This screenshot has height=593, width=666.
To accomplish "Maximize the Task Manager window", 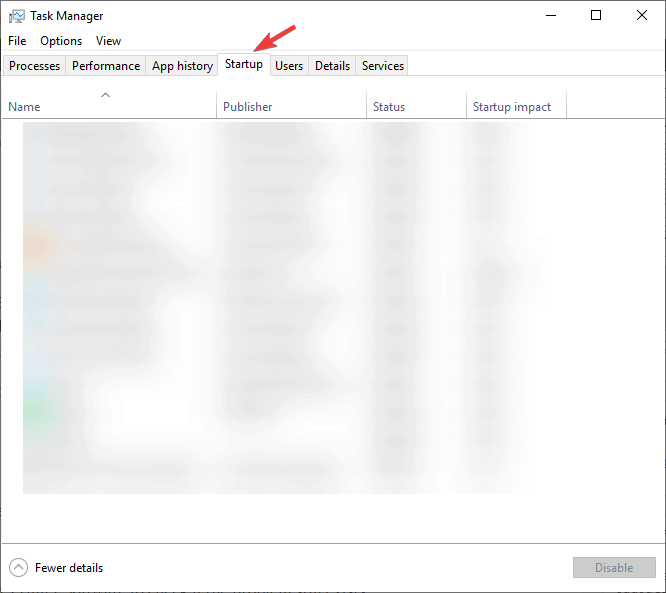I will (596, 15).
